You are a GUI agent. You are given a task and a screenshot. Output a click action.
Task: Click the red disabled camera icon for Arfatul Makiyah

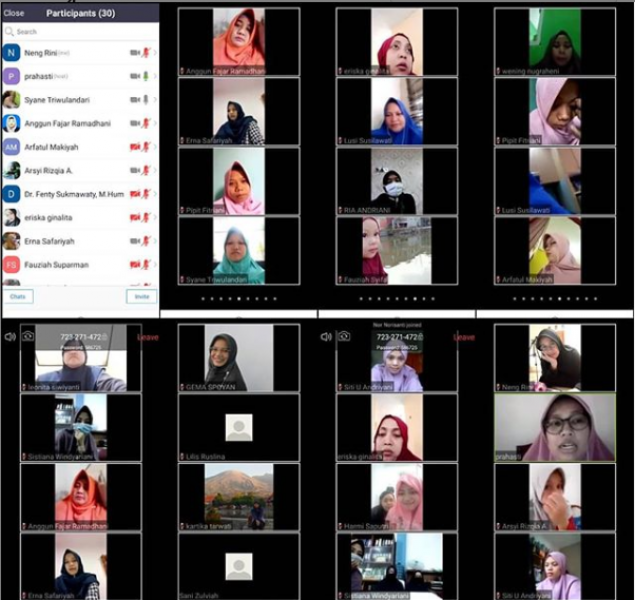pyautogui.click(x=134, y=147)
